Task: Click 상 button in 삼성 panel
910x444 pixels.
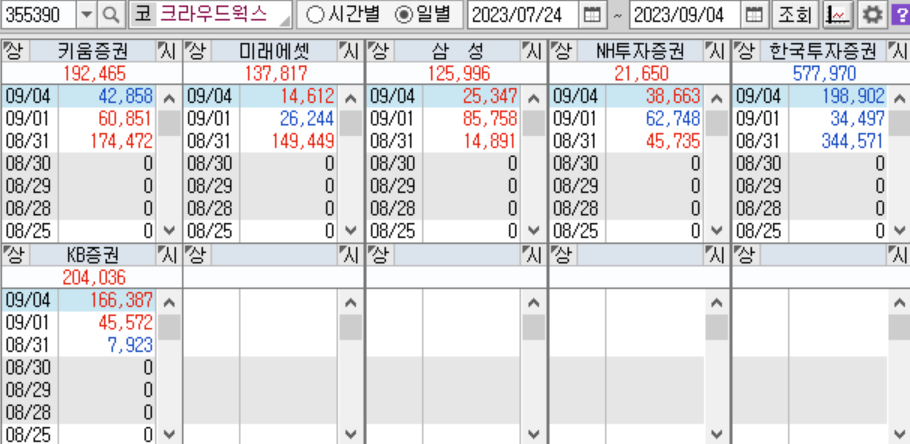Action: [x=379, y=52]
